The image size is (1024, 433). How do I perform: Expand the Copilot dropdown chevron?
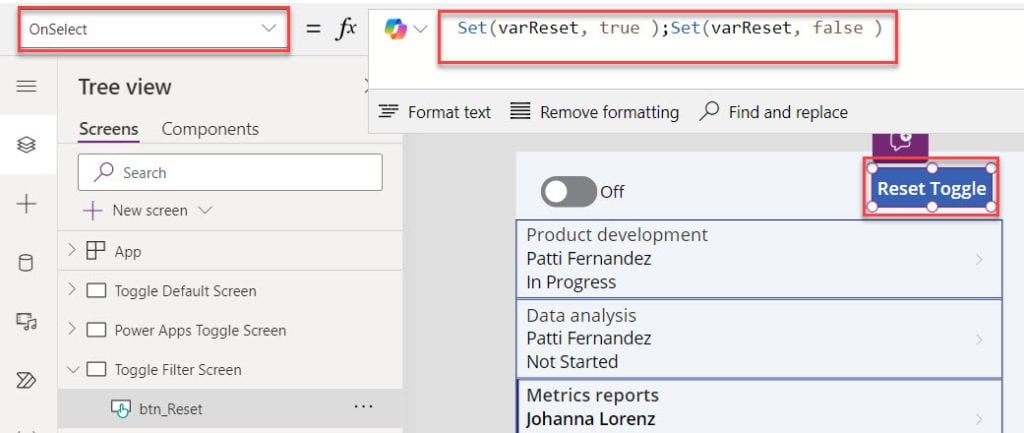[x=420, y=29]
